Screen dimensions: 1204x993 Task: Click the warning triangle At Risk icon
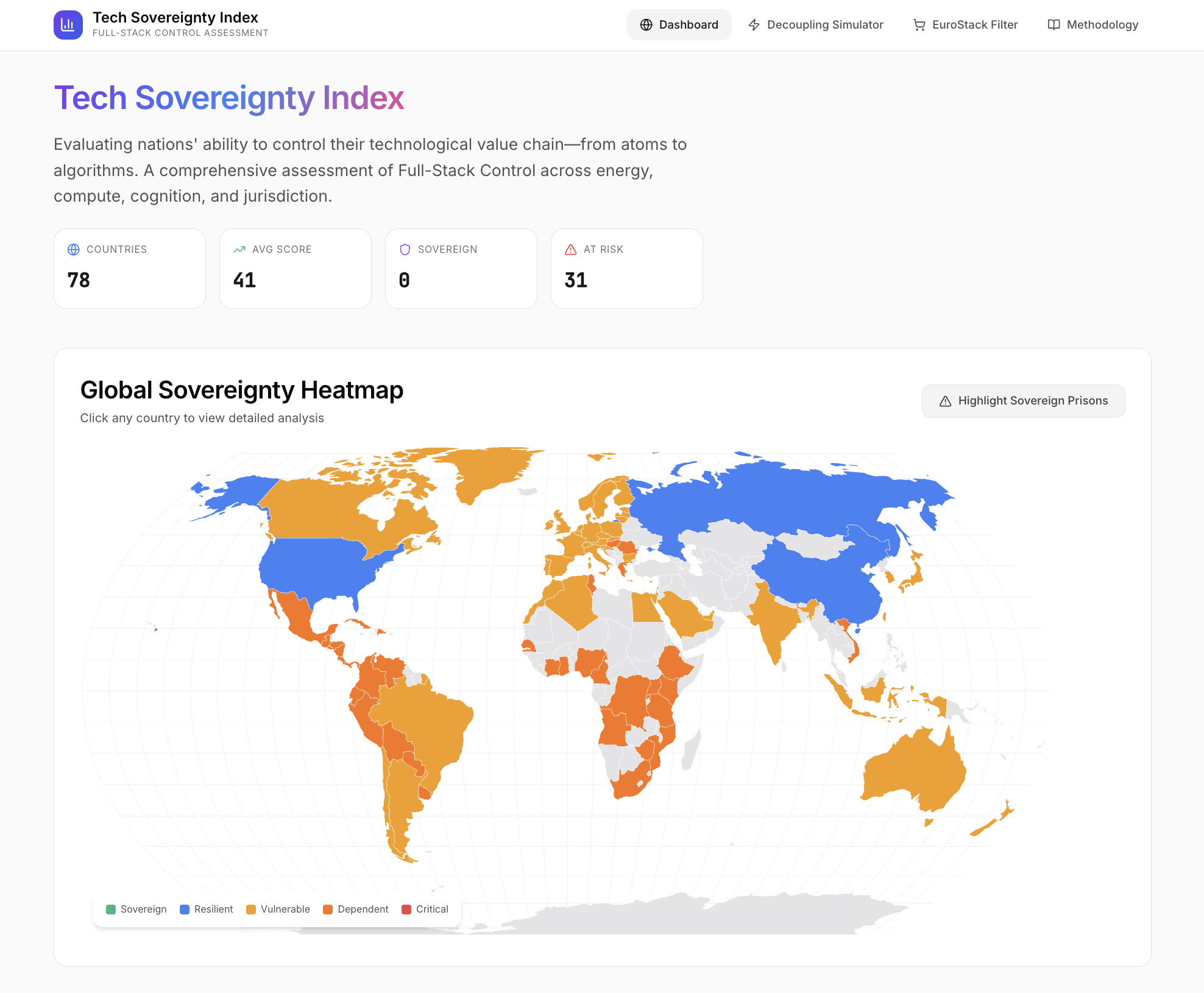[570, 249]
